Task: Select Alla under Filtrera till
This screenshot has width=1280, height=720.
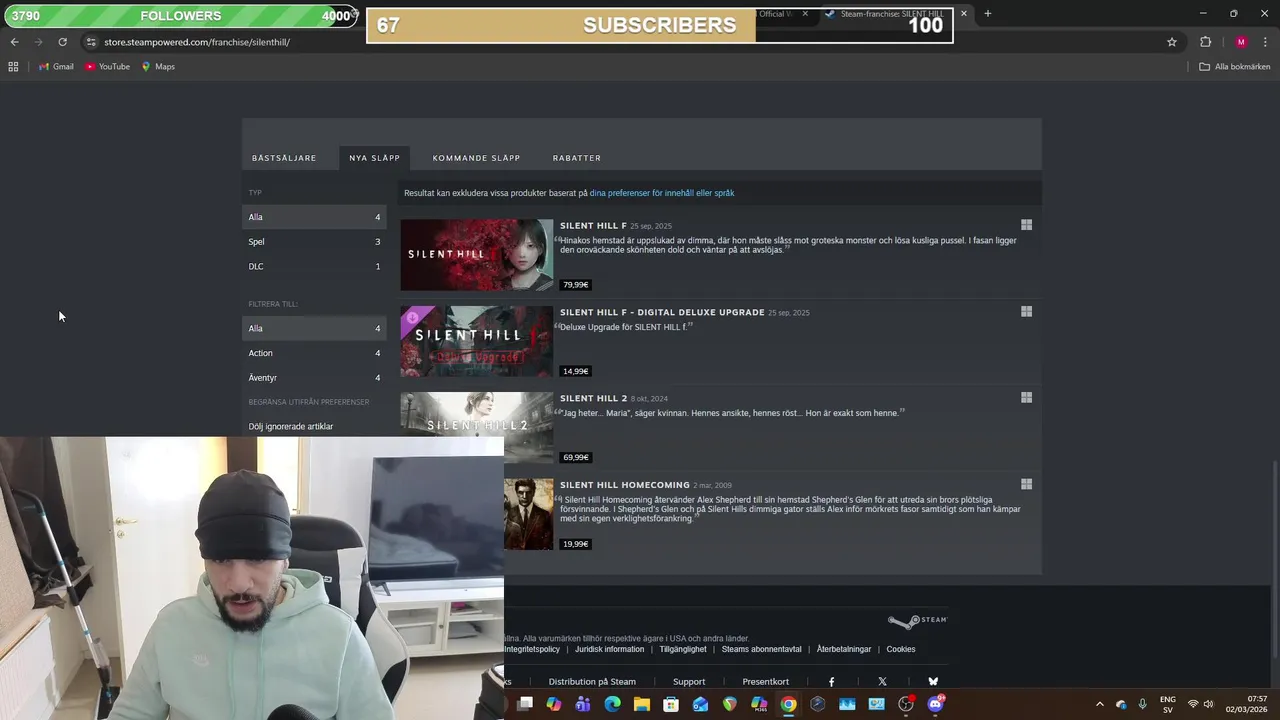Action: [314, 328]
